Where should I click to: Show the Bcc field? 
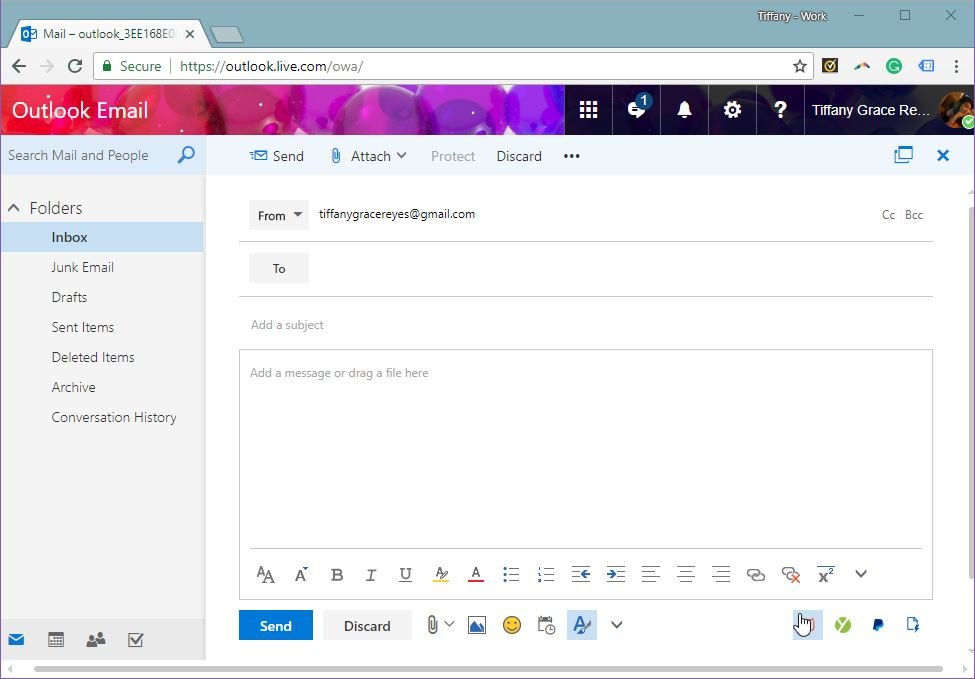point(913,215)
